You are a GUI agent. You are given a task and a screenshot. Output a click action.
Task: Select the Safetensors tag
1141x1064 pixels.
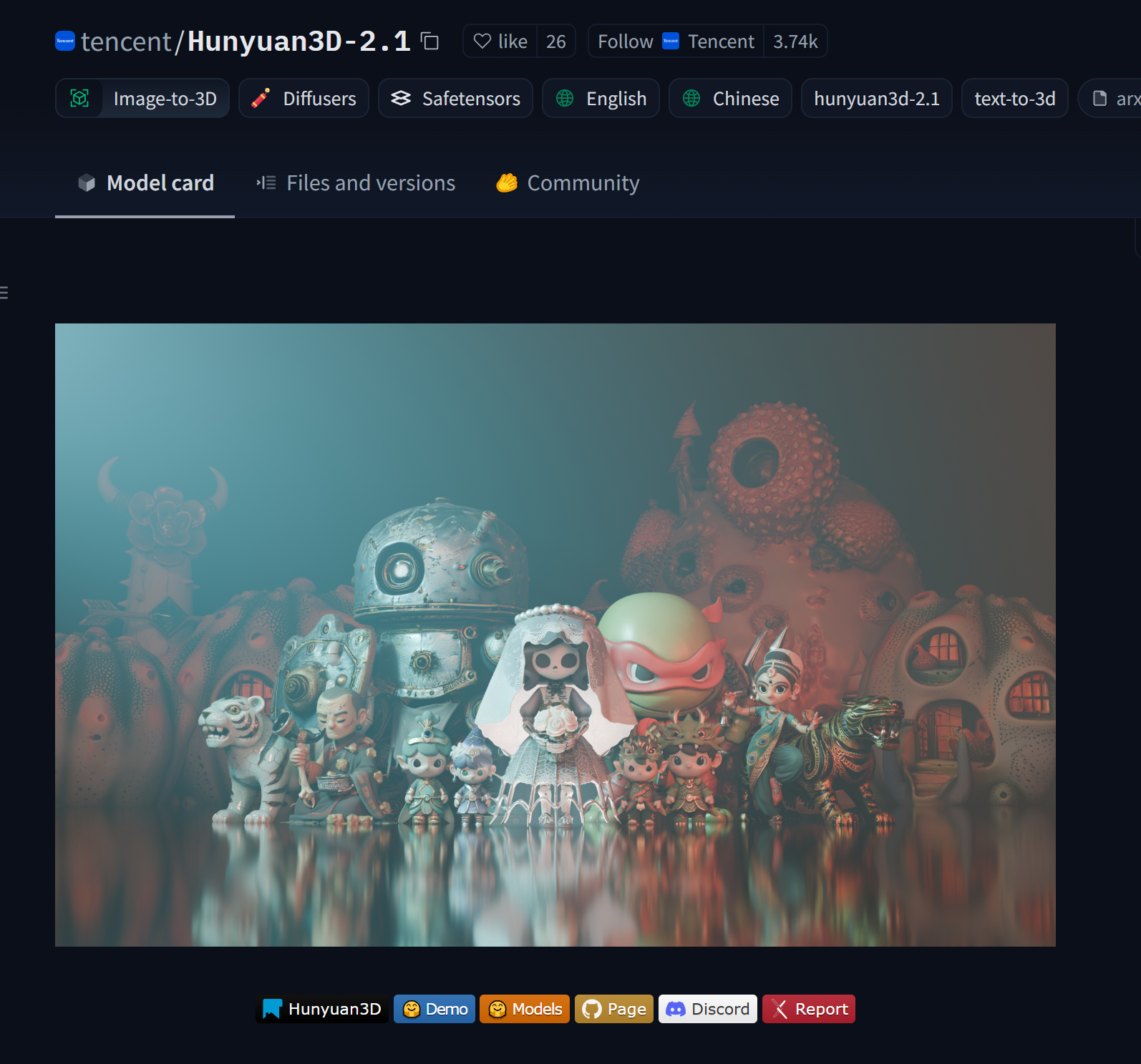[x=455, y=98]
